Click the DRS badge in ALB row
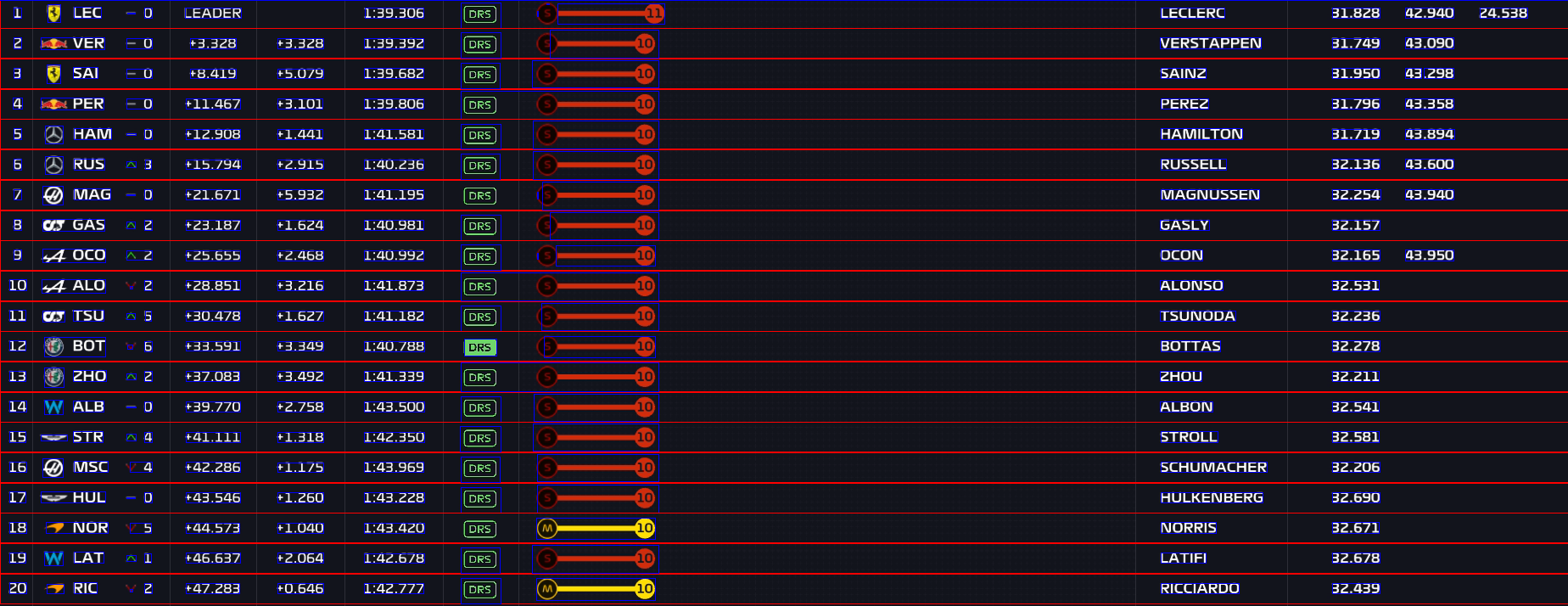This screenshot has width=1568, height=606. coord(480,407)
